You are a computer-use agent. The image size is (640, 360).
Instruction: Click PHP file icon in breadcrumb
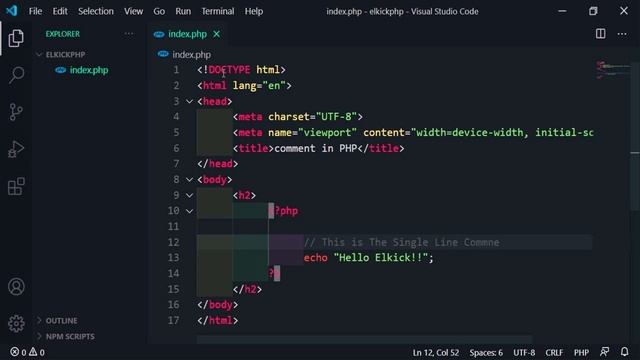(x=163, y=54)
